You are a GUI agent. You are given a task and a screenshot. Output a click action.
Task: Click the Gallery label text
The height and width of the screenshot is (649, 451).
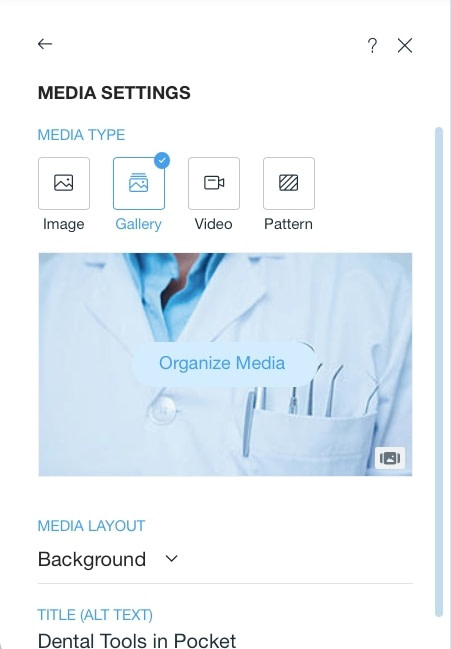point(138,224)
